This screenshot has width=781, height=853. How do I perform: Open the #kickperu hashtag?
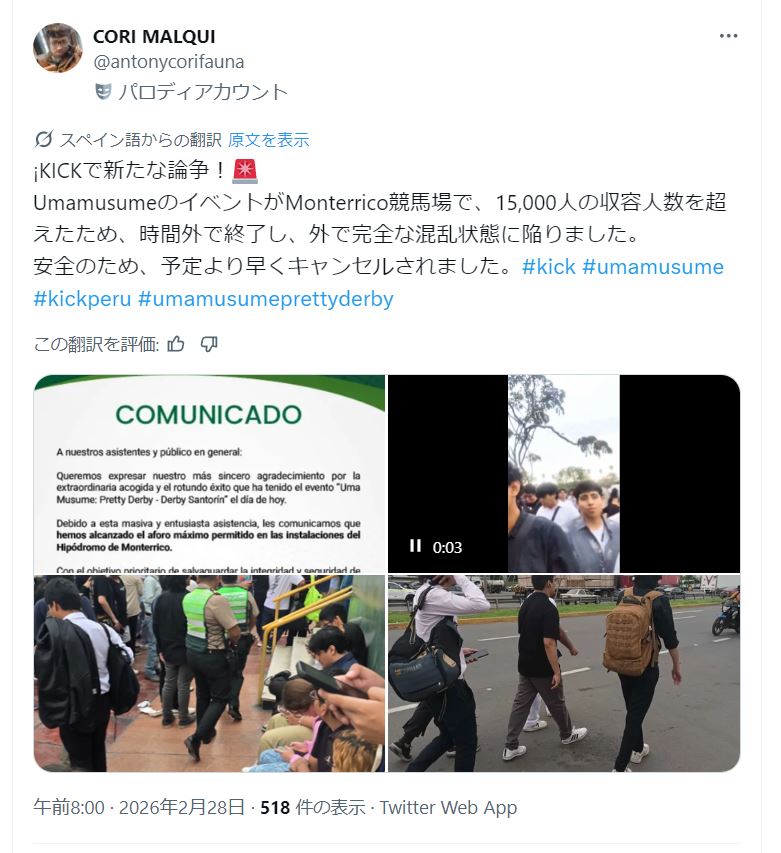coord(83,299)
